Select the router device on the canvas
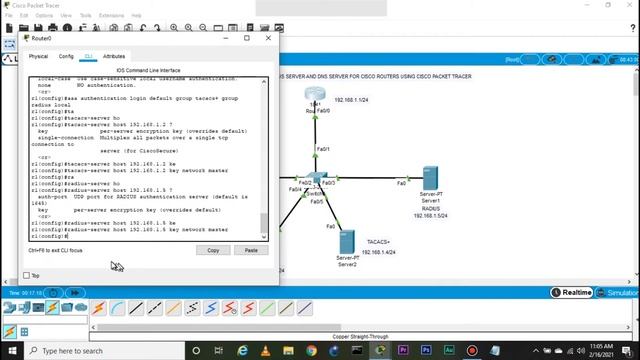Image resolution: width=640 pixels, height=360 pixels. click(x=315, y=94)
